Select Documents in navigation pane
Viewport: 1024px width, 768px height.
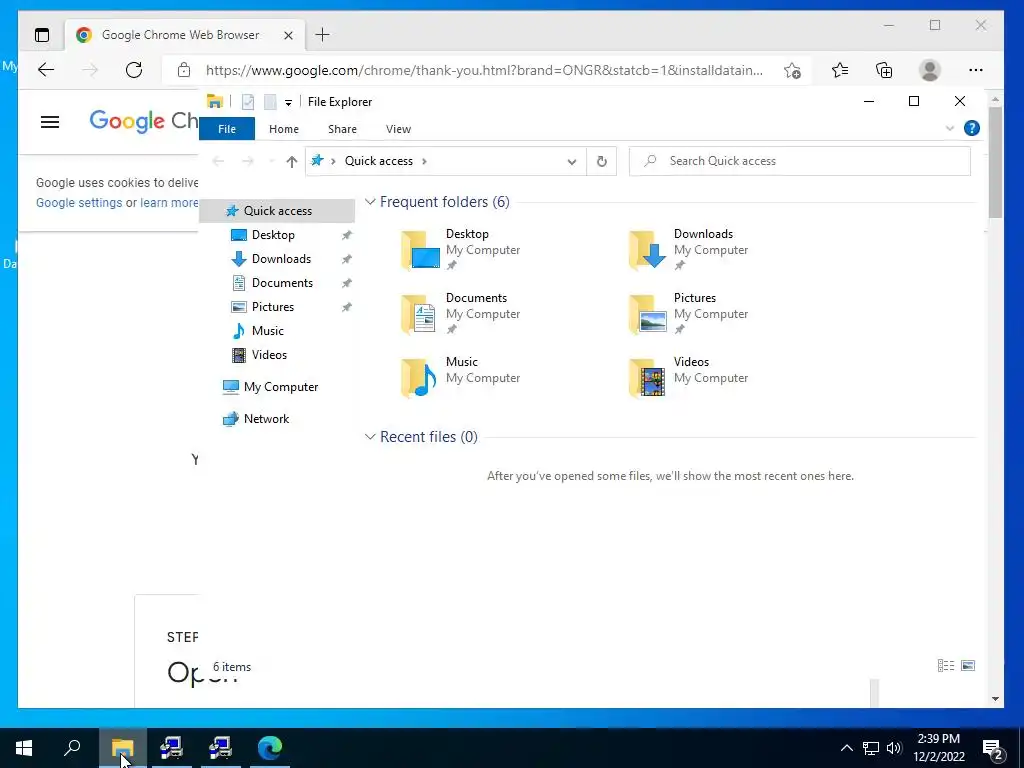point(282,283)
